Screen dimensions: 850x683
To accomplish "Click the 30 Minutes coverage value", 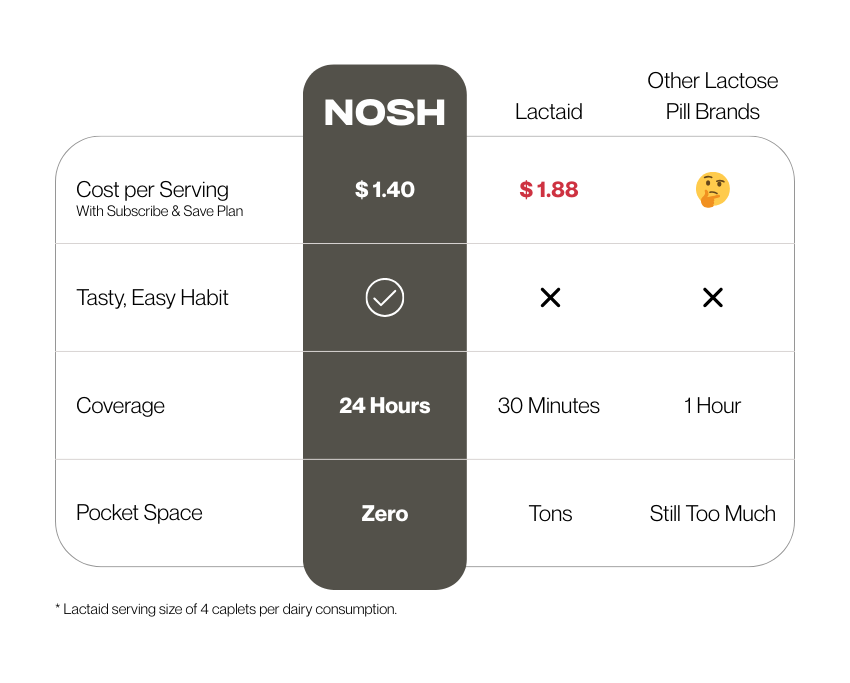I will (x=549, y=406).
